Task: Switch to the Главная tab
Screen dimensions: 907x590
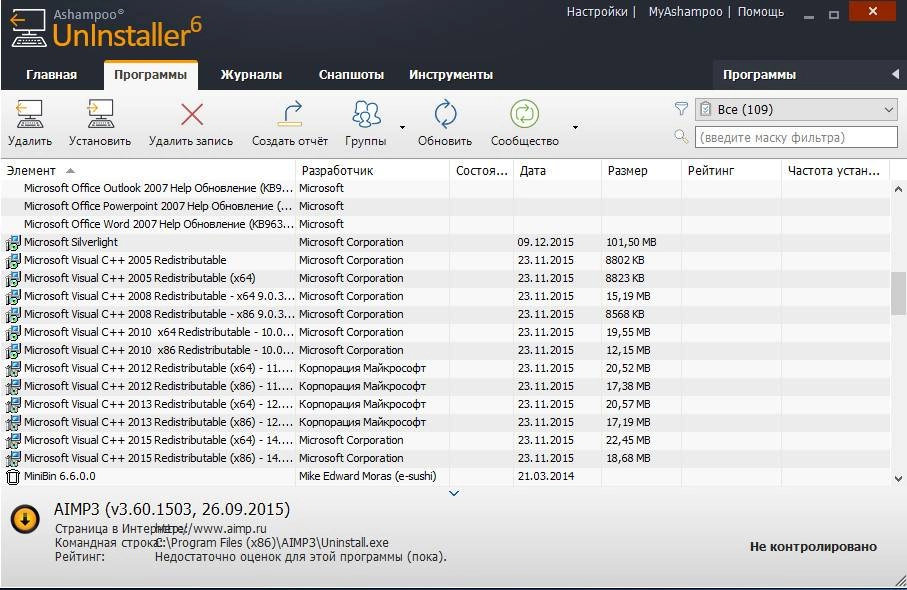Action: coord(51,75)
